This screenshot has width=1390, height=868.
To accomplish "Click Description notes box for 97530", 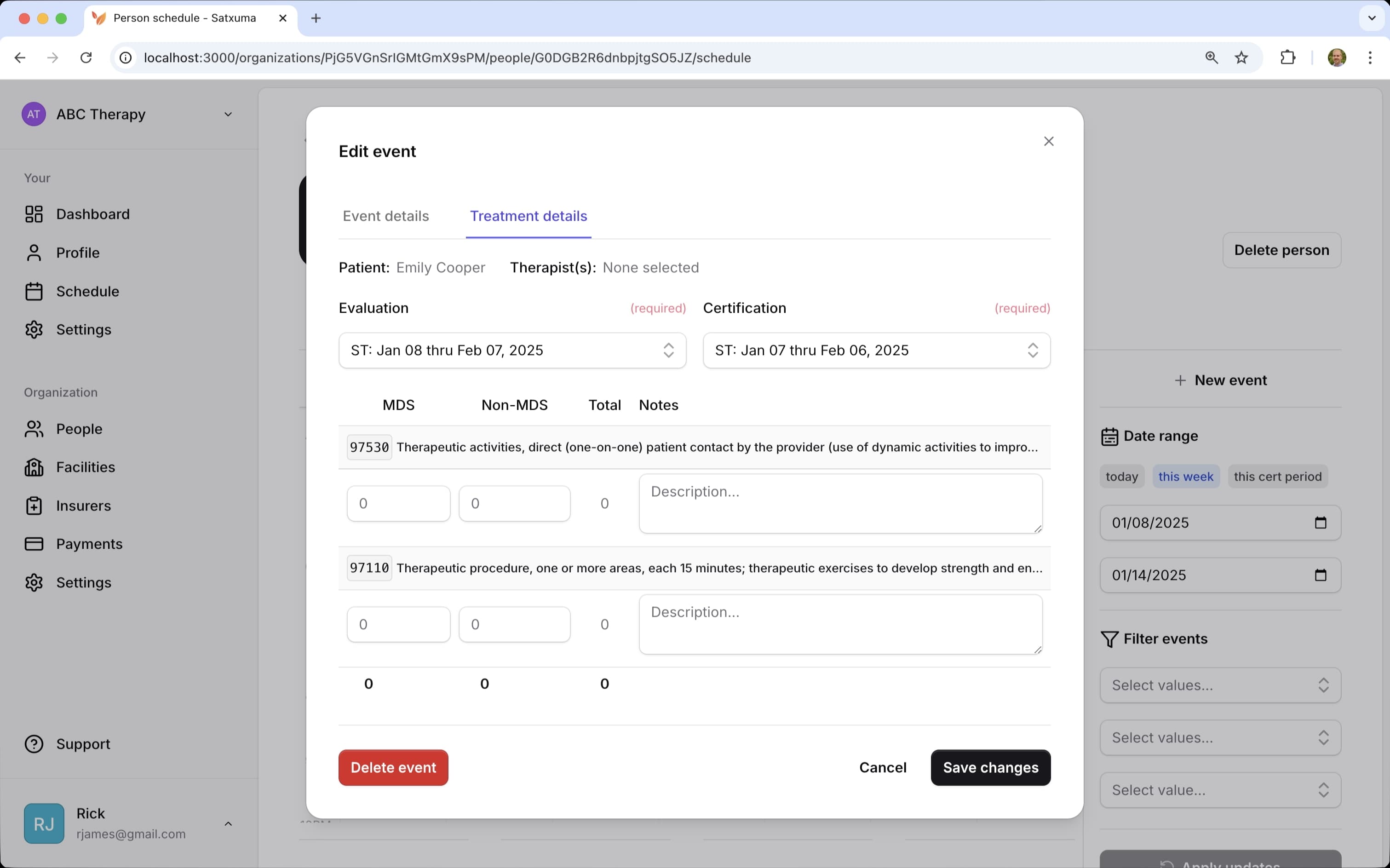I will [840, 504].
